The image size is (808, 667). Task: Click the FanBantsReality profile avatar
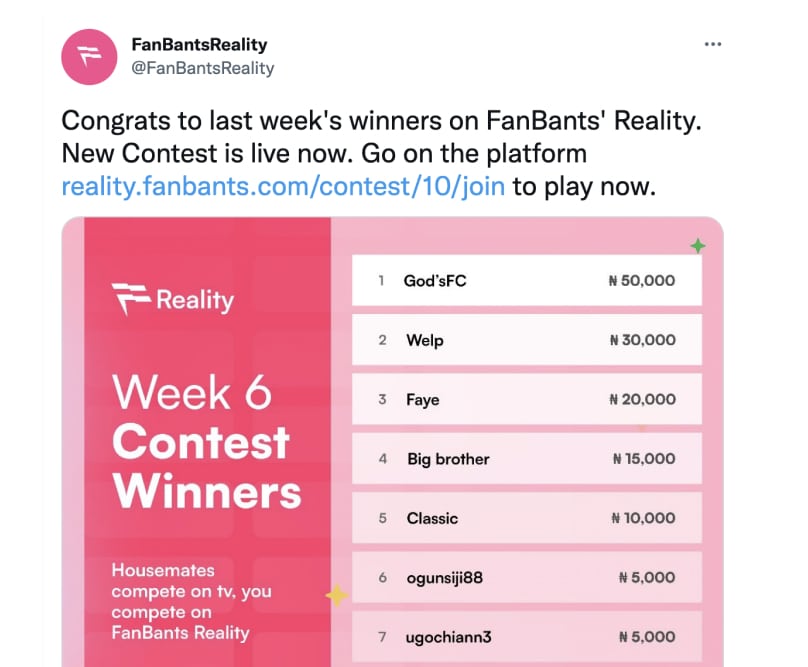point(90,56)
